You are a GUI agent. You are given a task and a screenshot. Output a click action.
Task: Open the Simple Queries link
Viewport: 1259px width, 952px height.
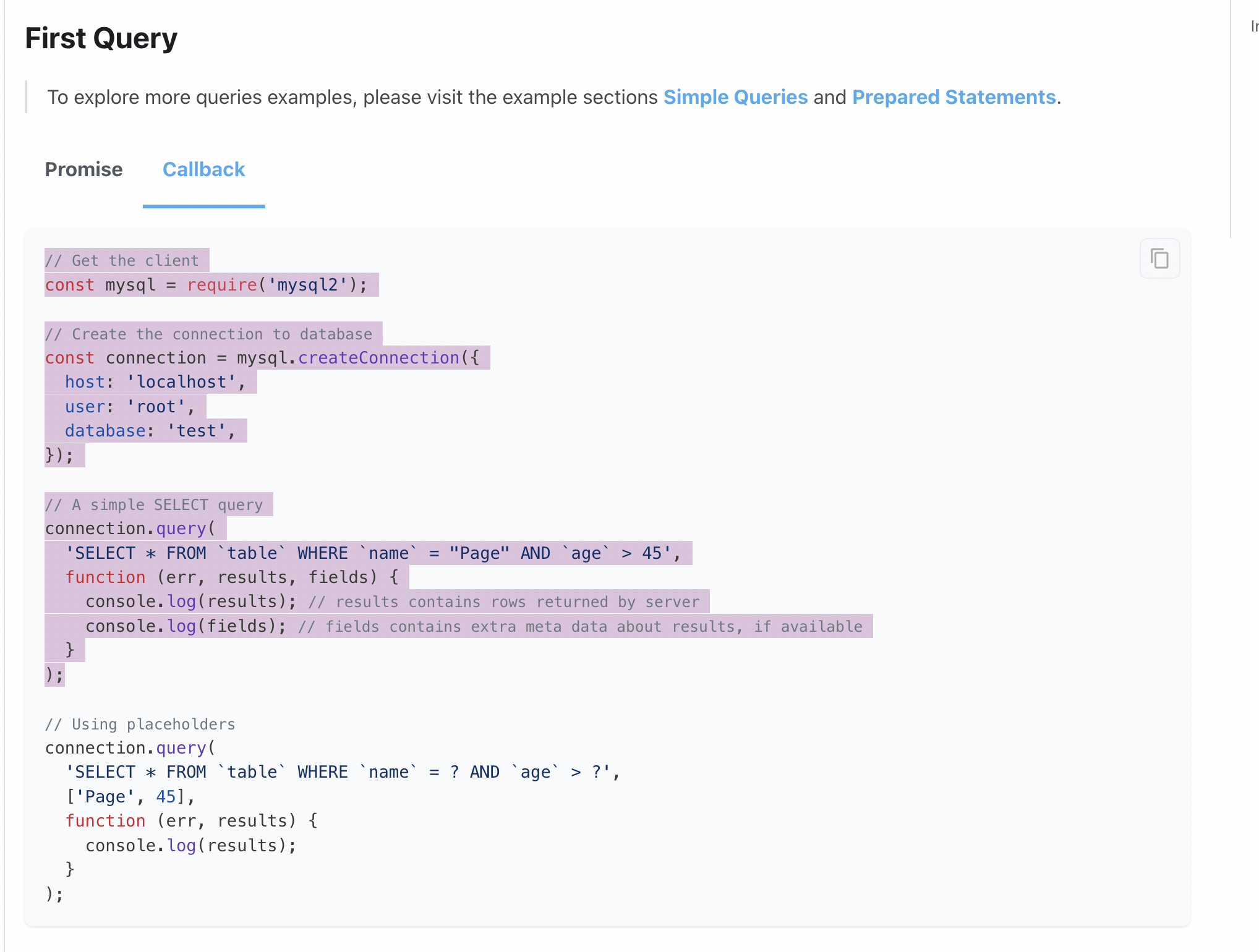click(x=735, y=97)
